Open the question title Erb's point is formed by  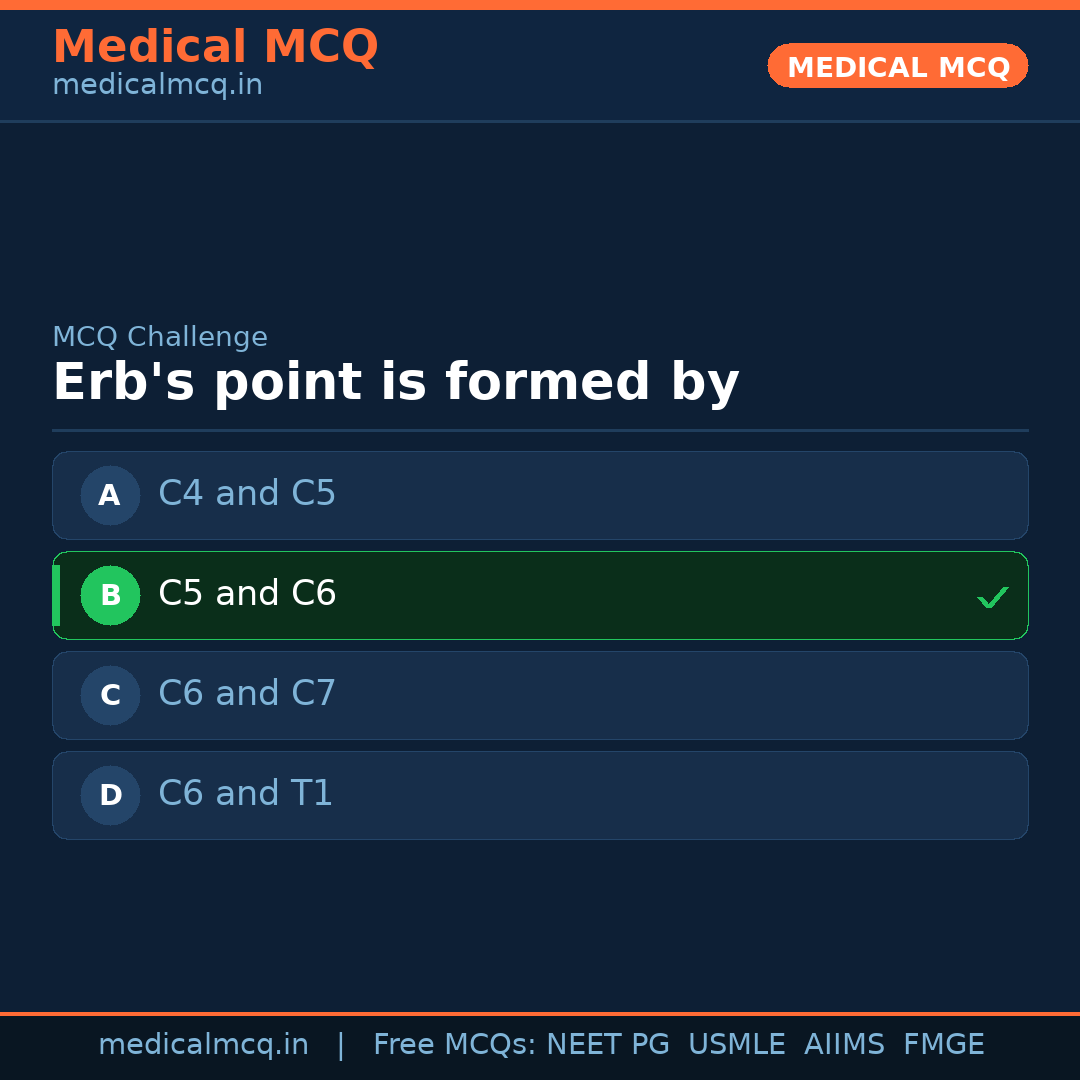(x=396, y=381)
